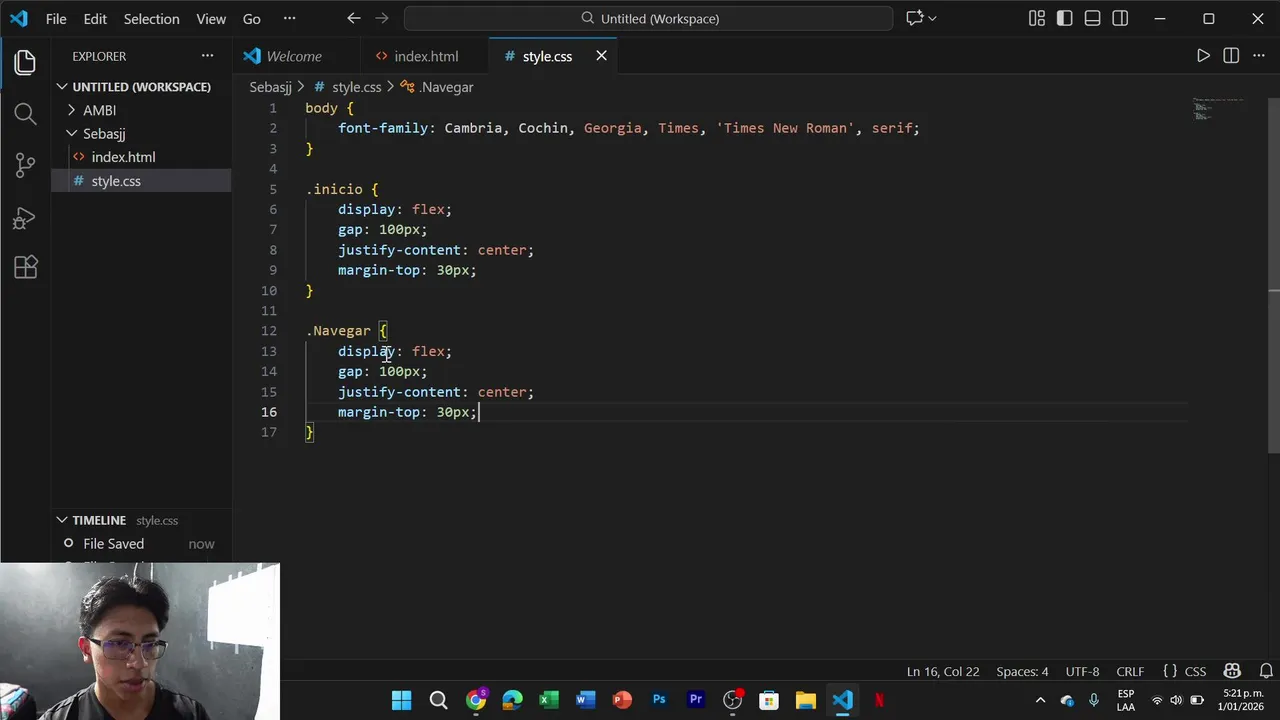Open dropdown arrow beside Copilot chat icon
This screenshot has height=720, width=1280.
(x=932, y=18)
